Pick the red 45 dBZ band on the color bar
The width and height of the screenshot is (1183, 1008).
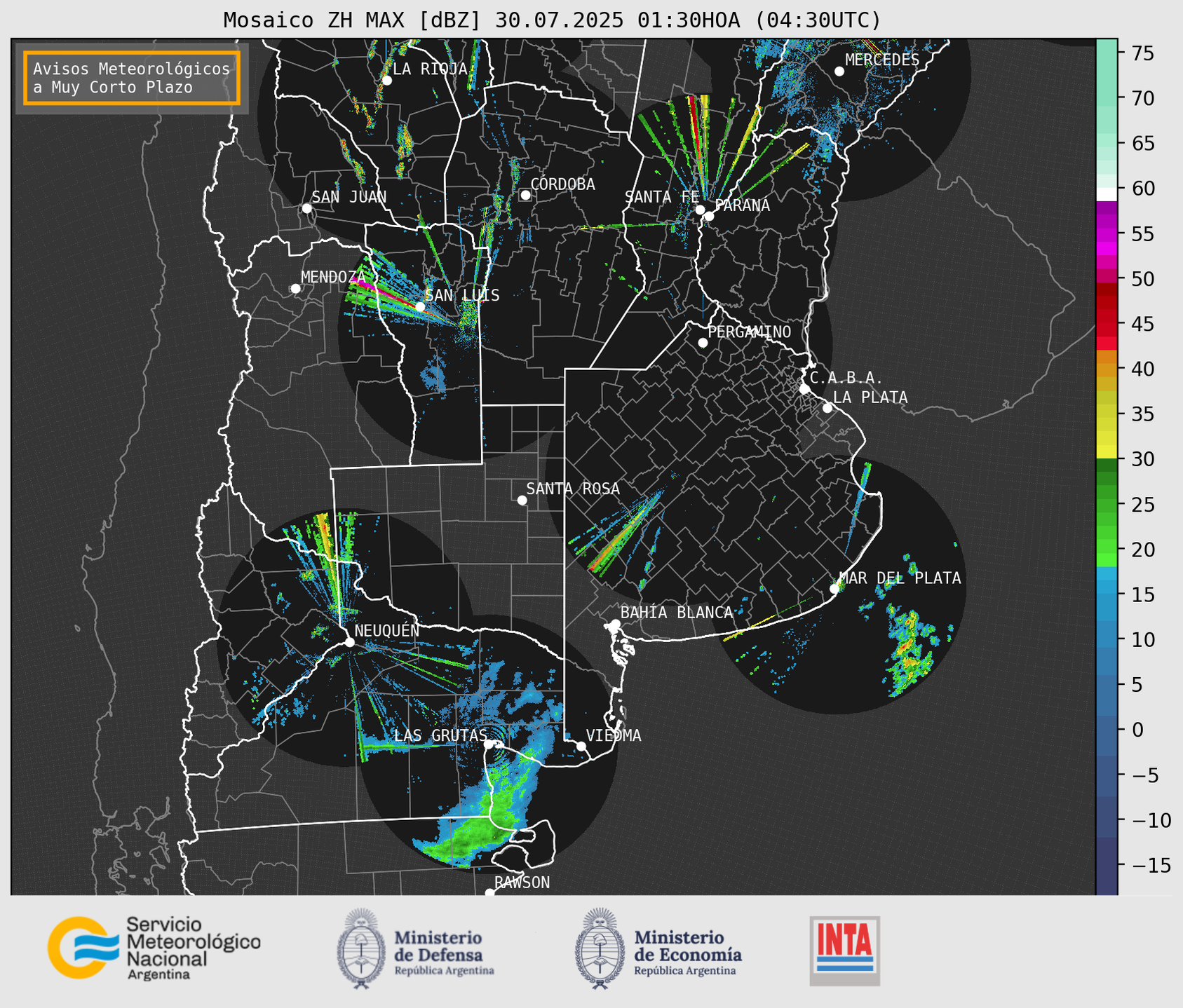point(1107,324)
